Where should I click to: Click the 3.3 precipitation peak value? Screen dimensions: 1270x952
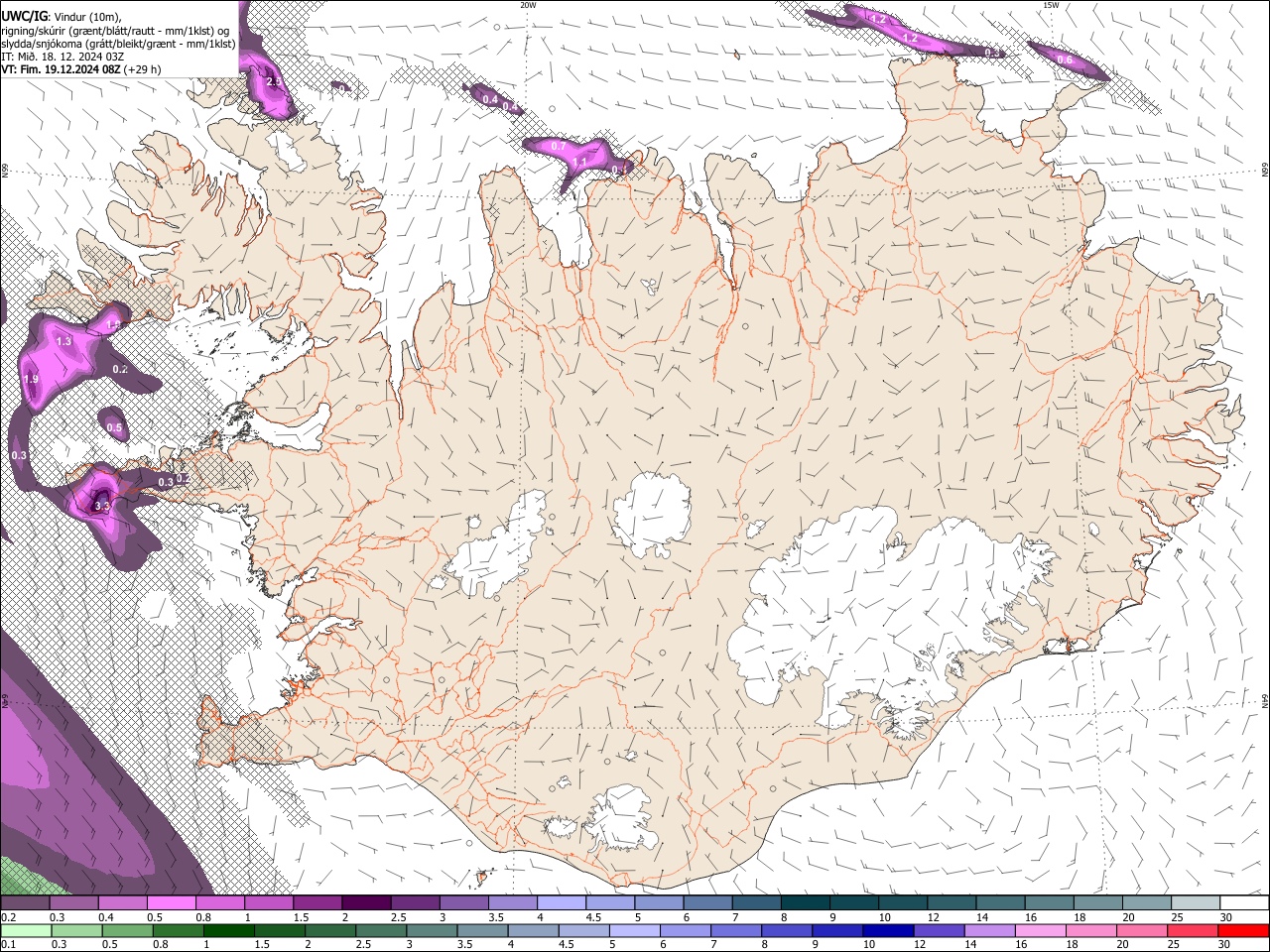point(101,506)
